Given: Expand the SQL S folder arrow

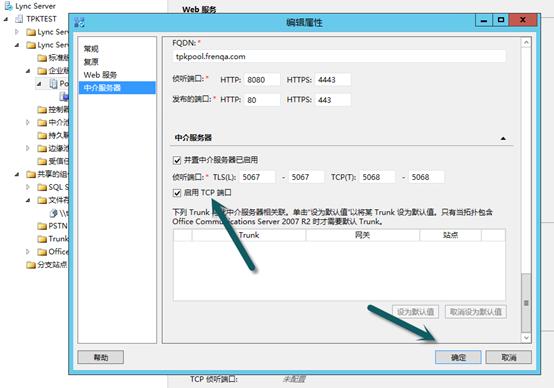Looking at the screenshot, I should (28, 187).
